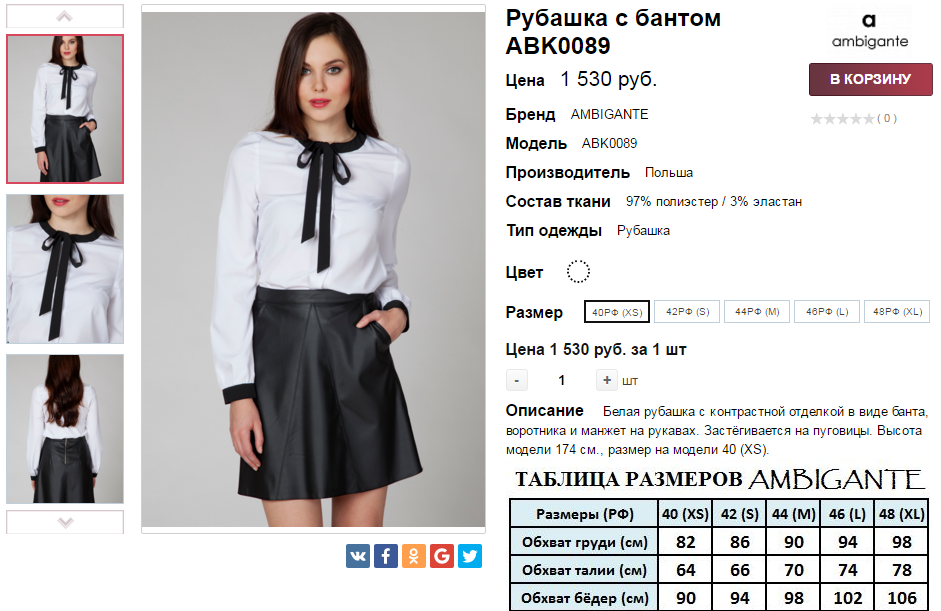Show previous thumbnails with the up arrow

65,16
